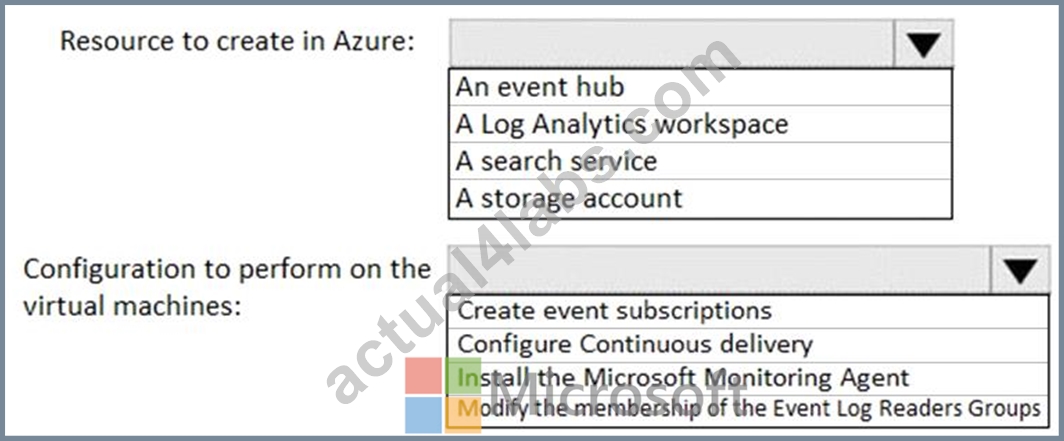Click the actual4labs.com watermark text

pyautogui.click(x=533, y=220)
